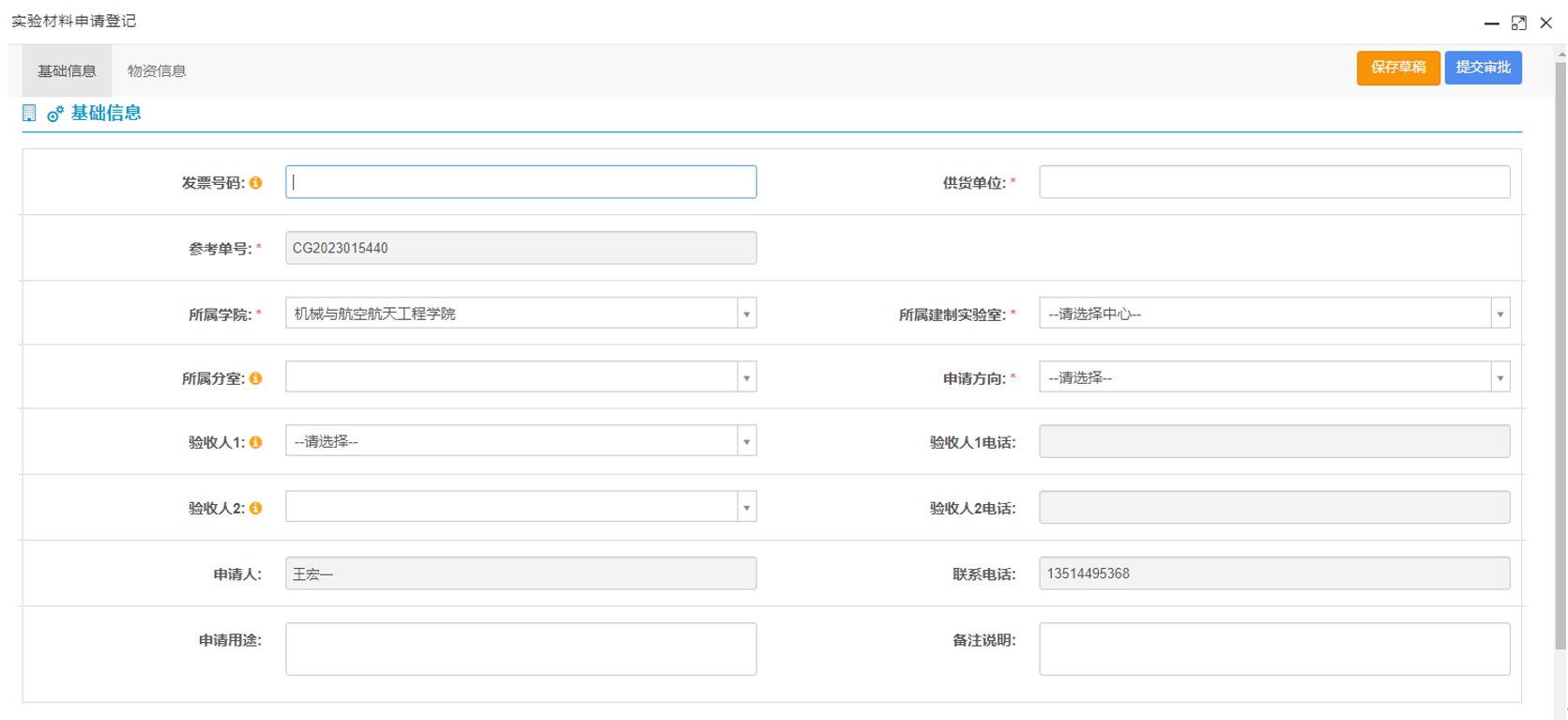This screenshot has height=720, width=1568.
Task: Click the 保存草稿 button
Action: [1397, 68]
